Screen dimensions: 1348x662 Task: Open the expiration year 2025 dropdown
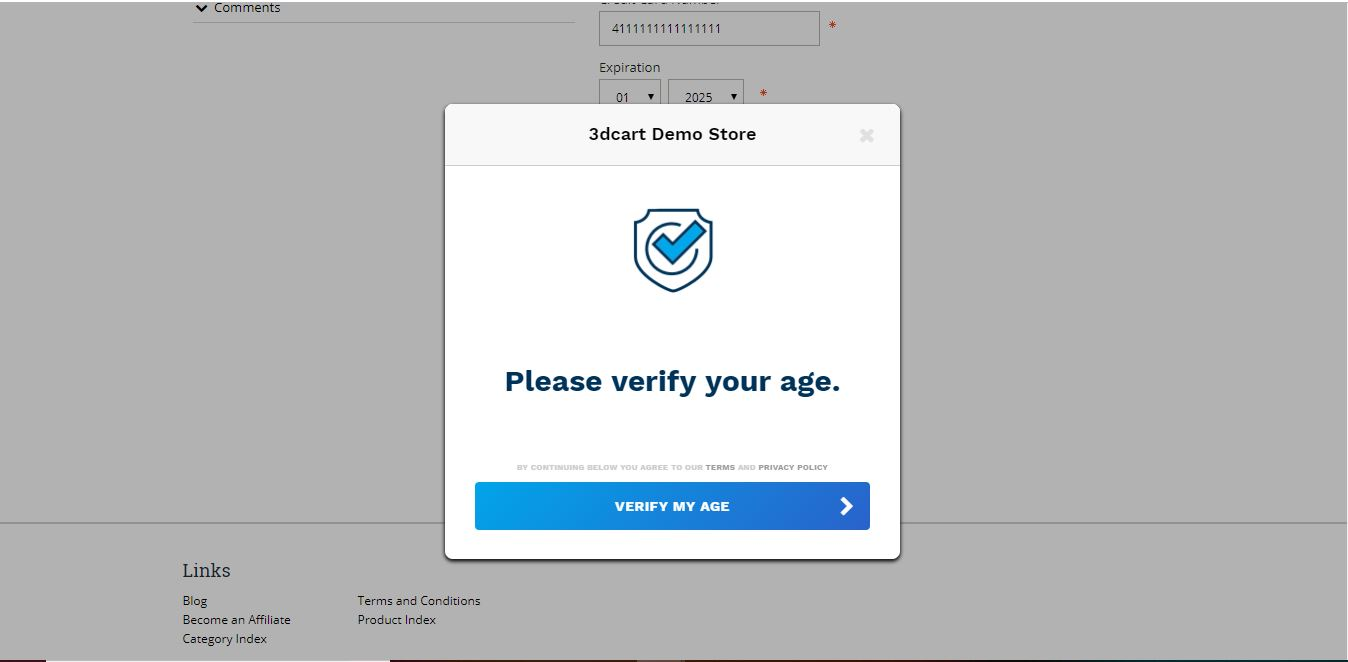[x=706, y=96]
